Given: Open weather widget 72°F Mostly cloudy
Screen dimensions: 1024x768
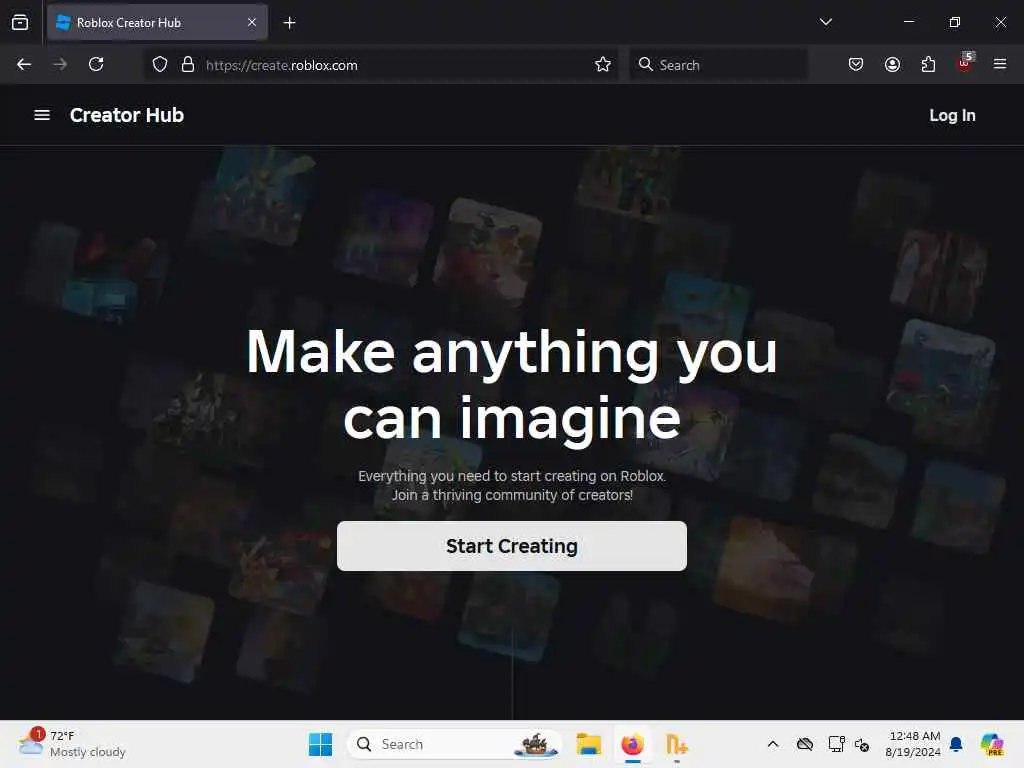Looking at the screenshot, I should (x=72, y=744).
